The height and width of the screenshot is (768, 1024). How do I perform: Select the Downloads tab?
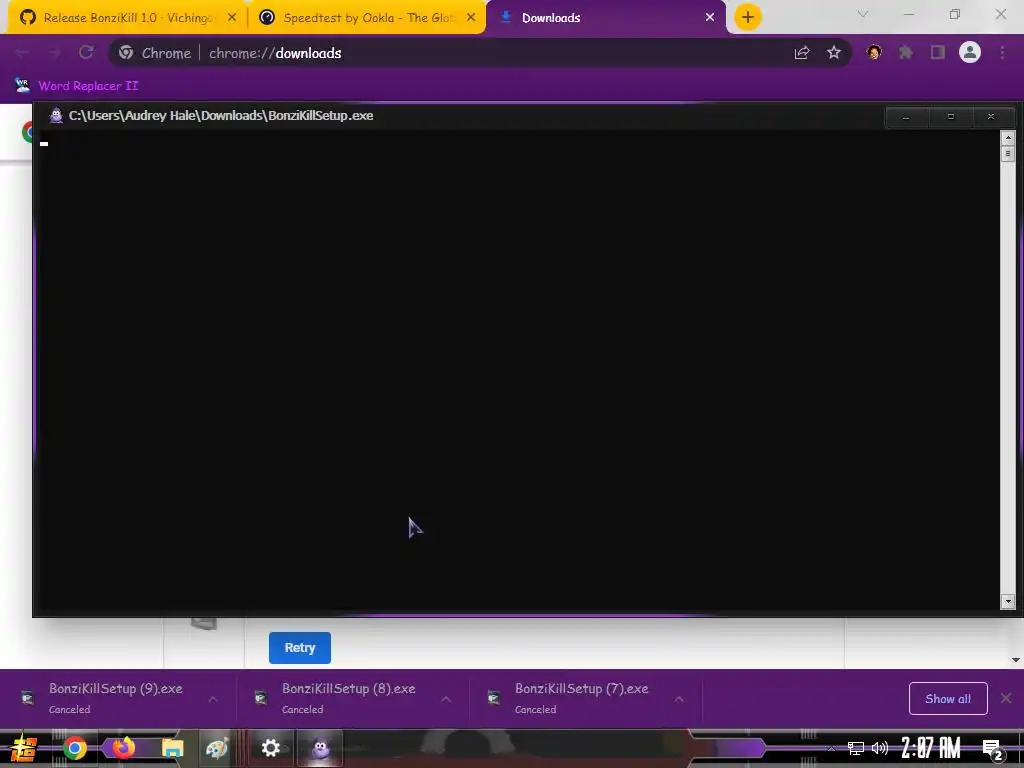(605, 18)
